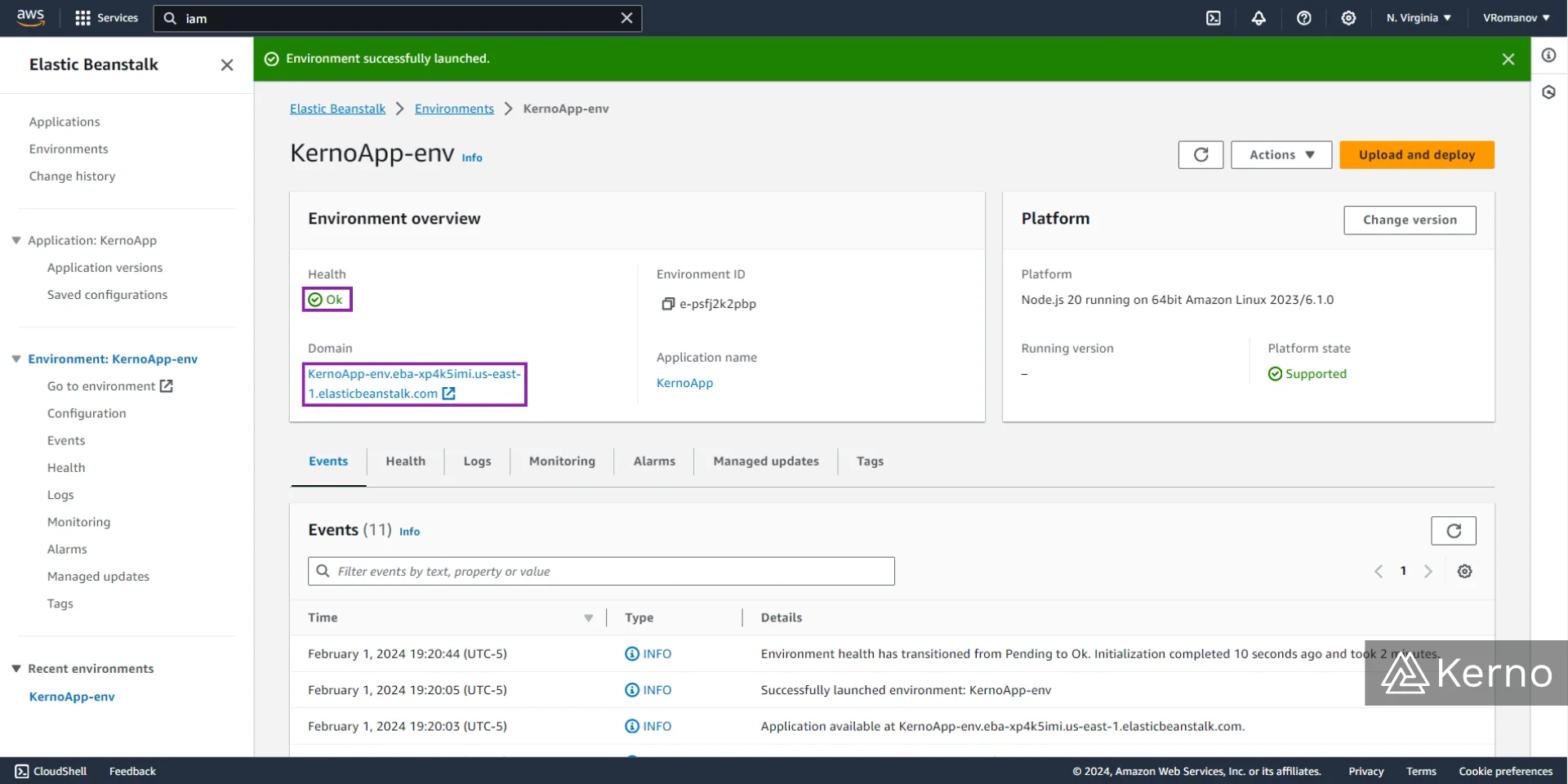This screenshot has width=1568, height=784.
Task: Open the info panel icon at right edge
Action: coord(1548,56)
